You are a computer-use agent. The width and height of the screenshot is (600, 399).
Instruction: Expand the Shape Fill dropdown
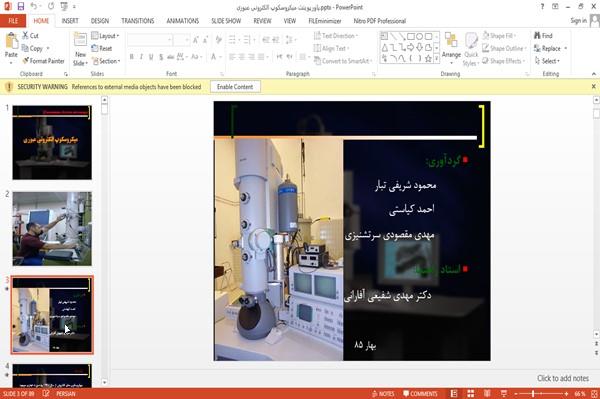click(x=499, y=36)
